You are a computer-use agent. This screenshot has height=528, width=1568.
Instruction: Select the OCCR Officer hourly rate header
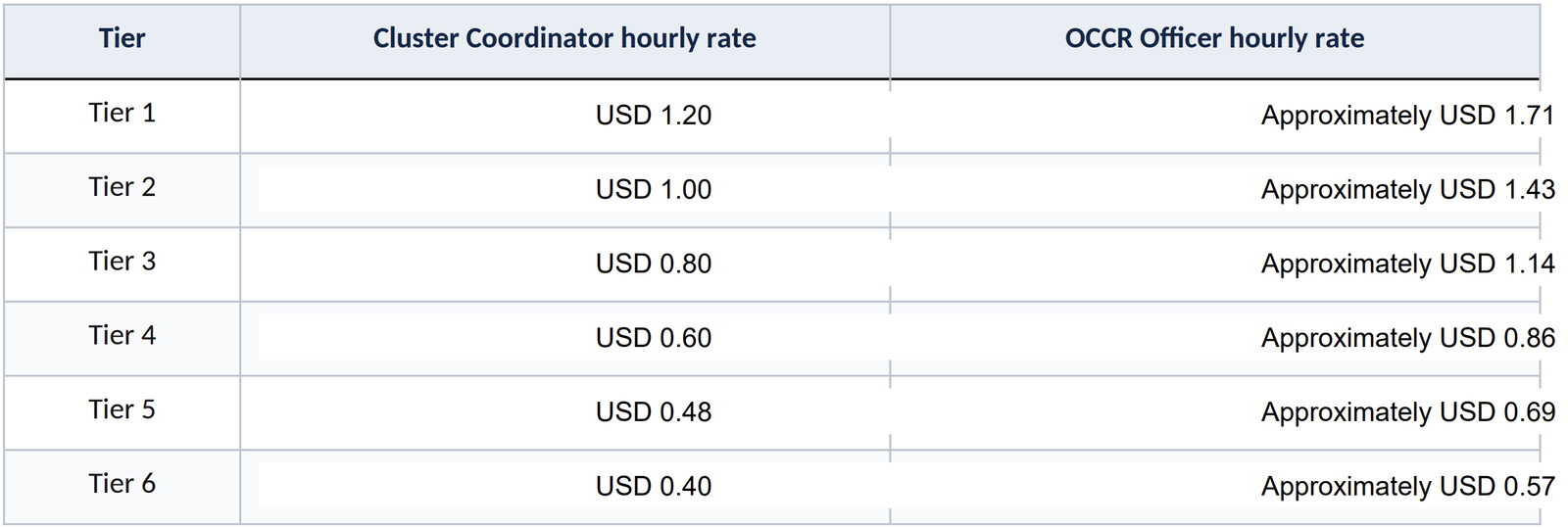tap(1214, 39)
